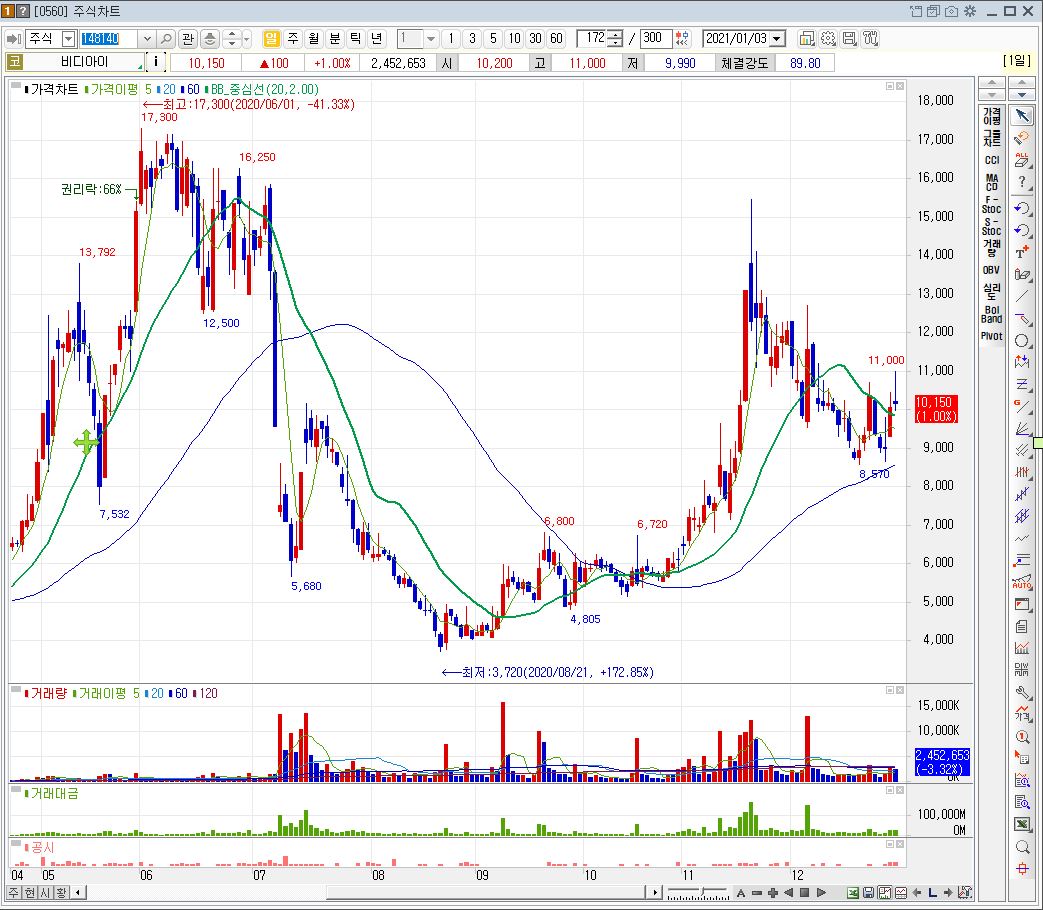Image resolution: width=1043 pixels, height=910 pixels.
Task: Open the question mark help tool
Action: point(1022,182)
